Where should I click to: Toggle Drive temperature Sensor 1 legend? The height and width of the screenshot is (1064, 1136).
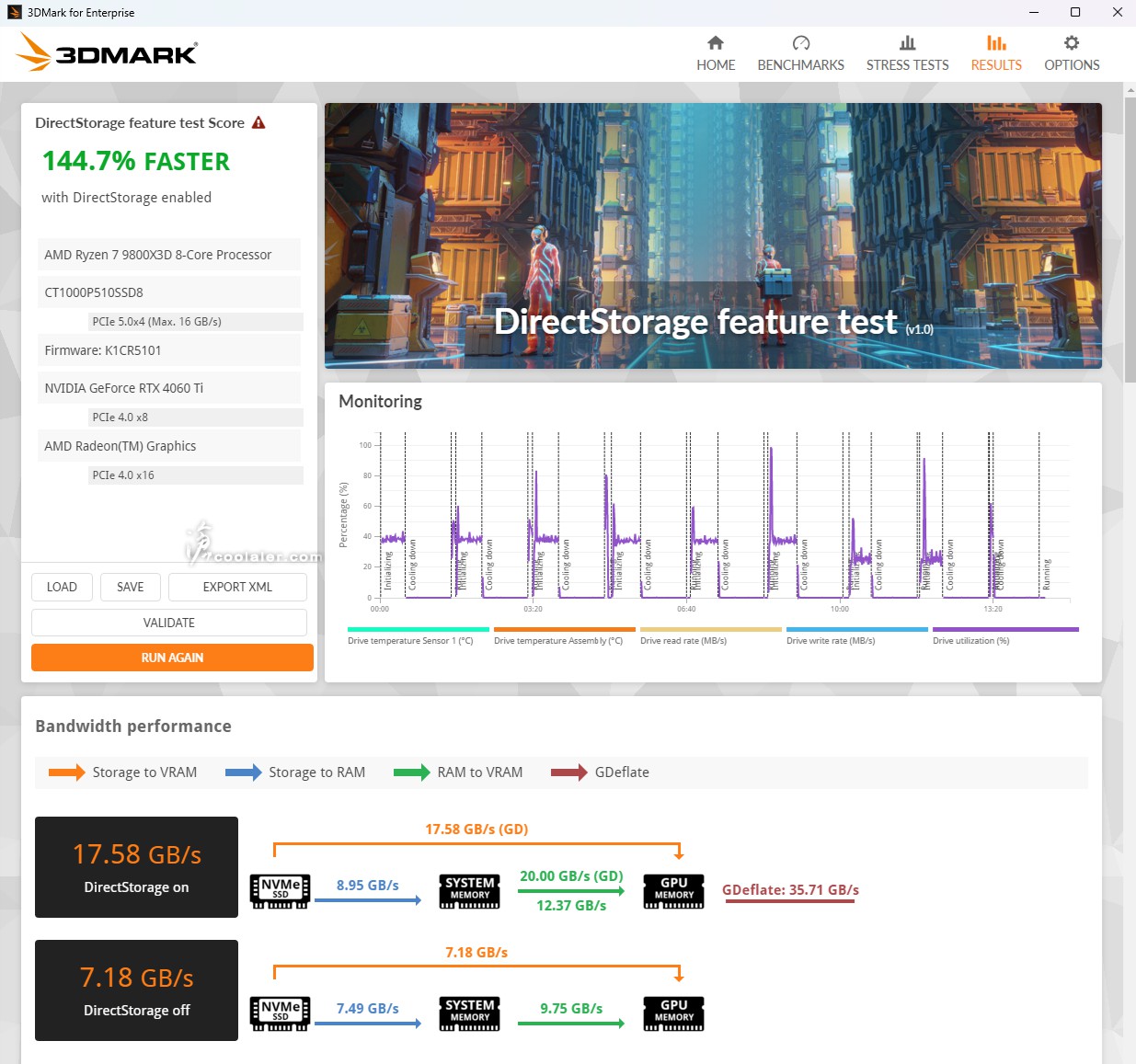418,636
